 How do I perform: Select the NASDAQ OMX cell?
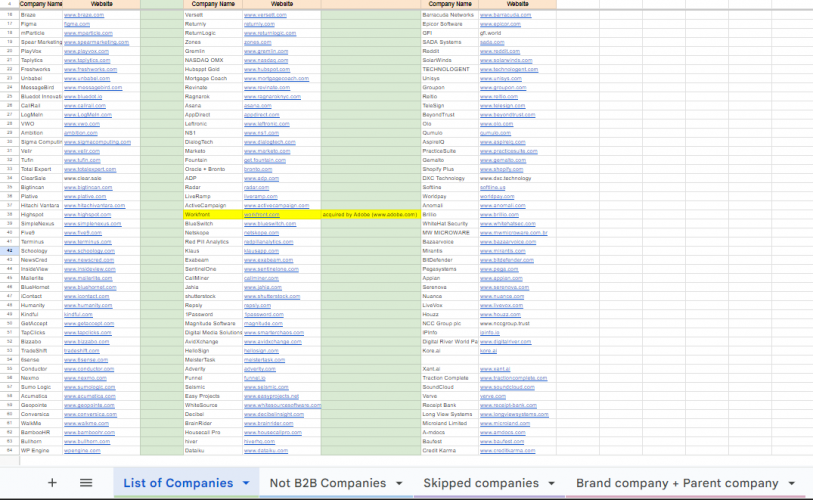click(213, 60)
